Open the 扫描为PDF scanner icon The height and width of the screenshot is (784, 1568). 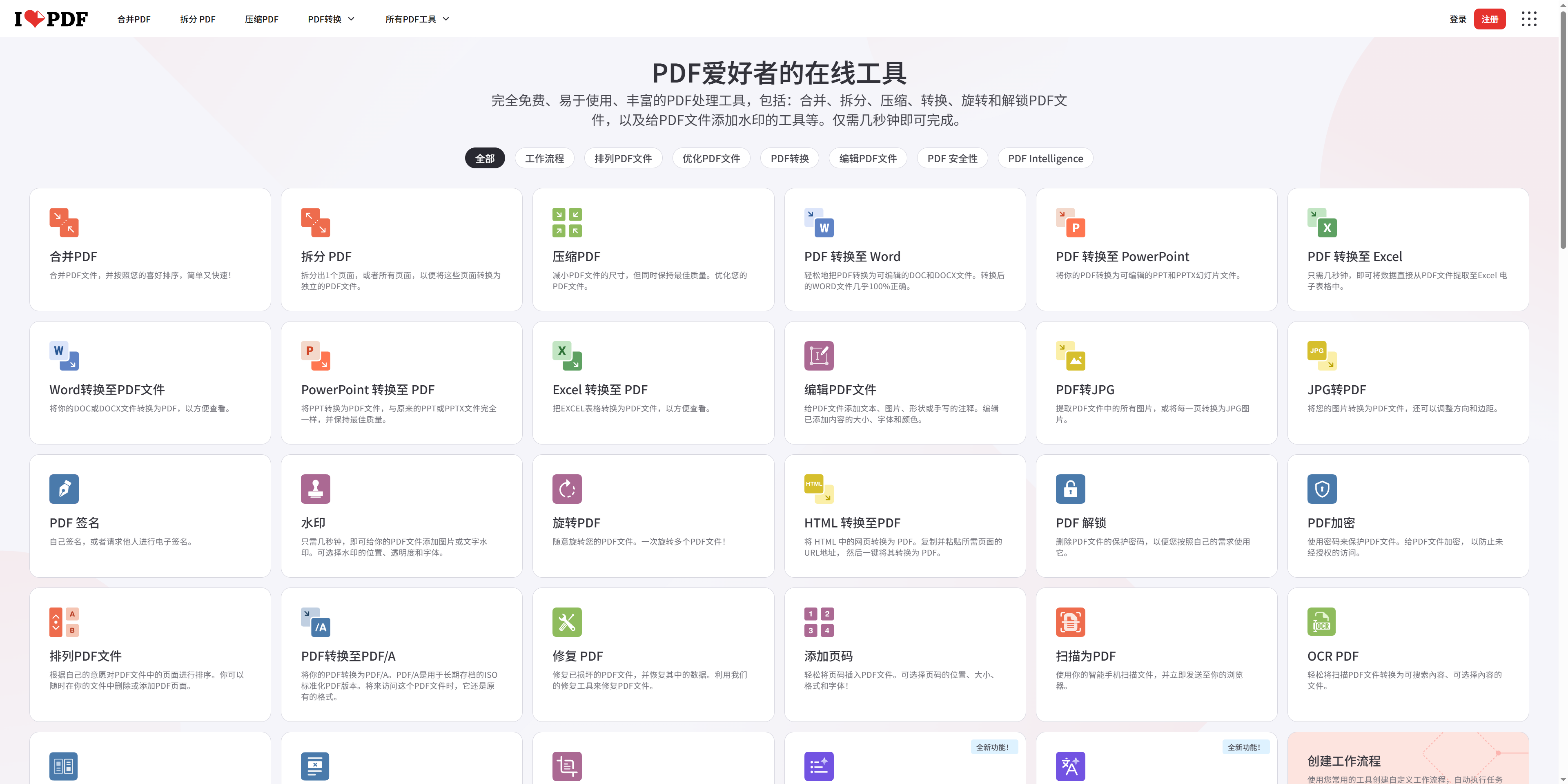(1071, 621)
